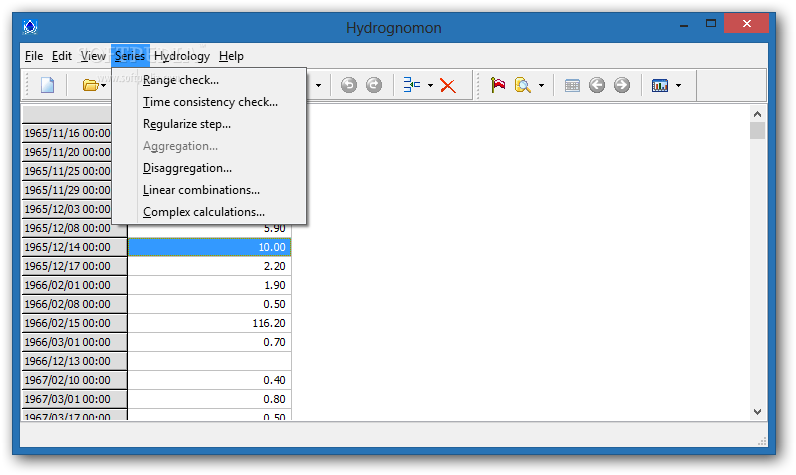
Task: Maximize the Hydrognomon window
Action: pos(711,24)
